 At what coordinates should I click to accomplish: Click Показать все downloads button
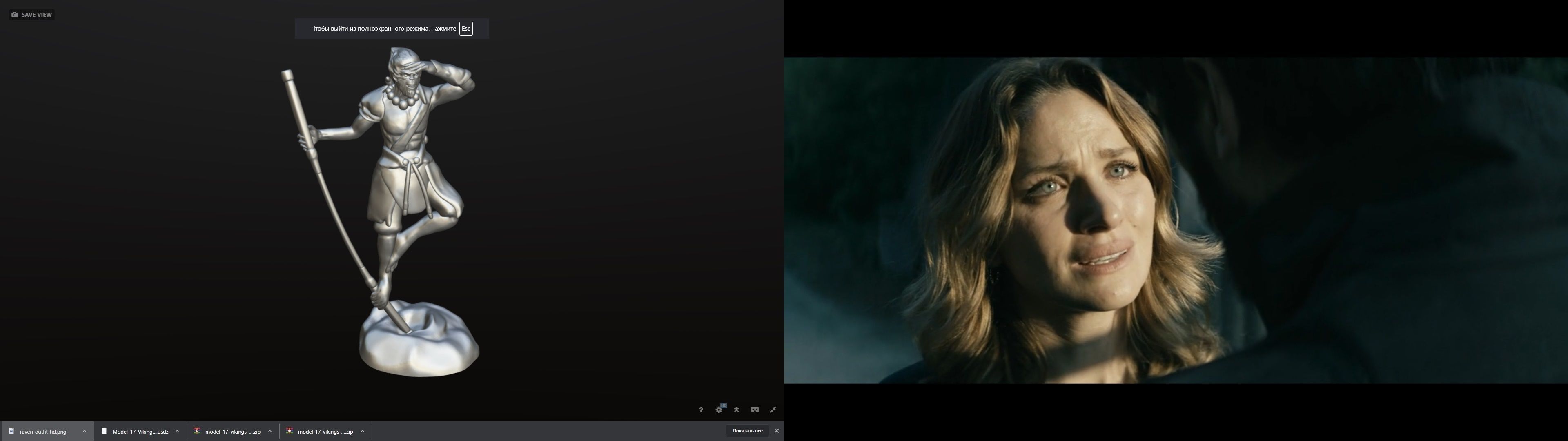click(x=747, y=431)
